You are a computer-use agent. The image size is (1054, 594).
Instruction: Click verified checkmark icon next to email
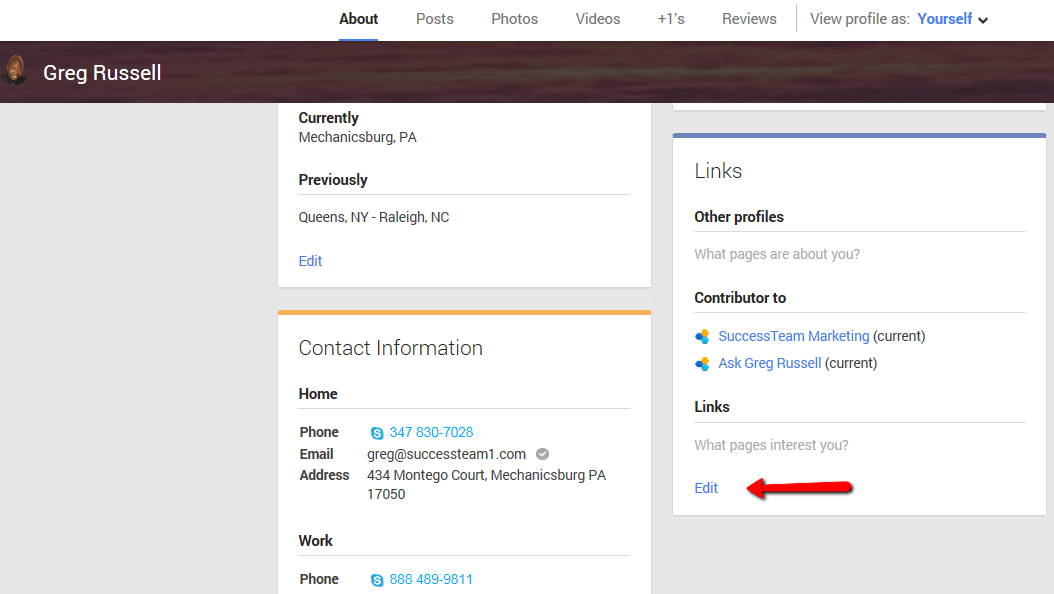542,454
